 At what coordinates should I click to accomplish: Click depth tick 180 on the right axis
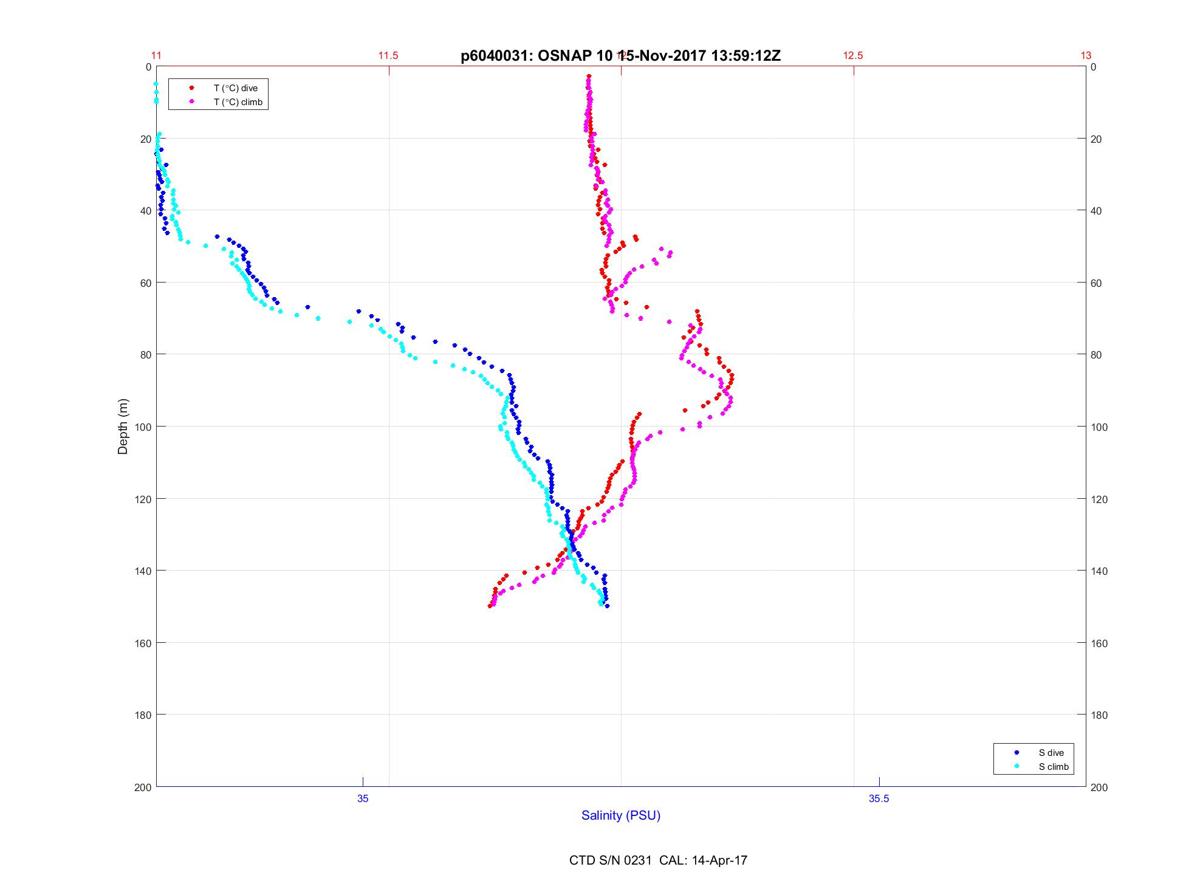click(x=1100, y=715)
